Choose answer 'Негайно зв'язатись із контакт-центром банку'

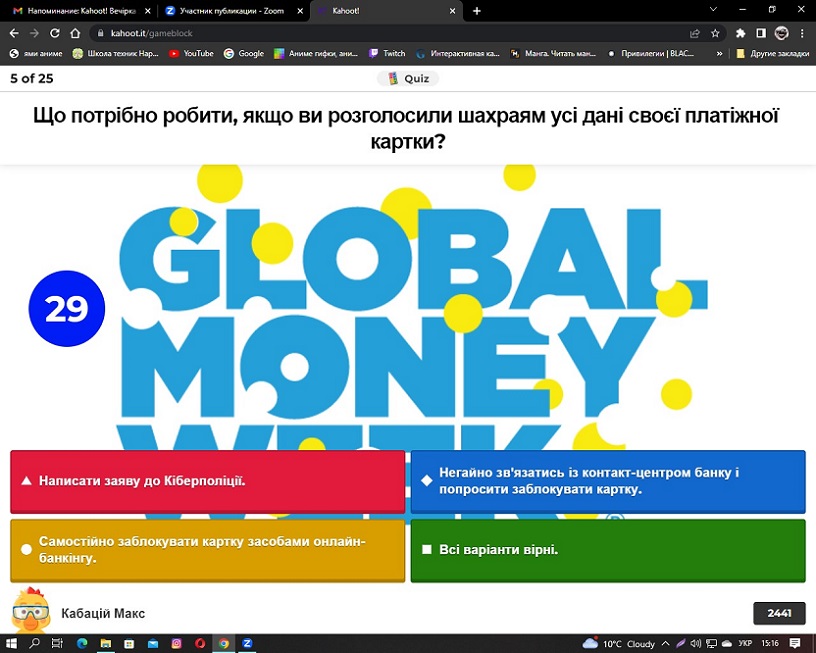(x=608, y=481)
